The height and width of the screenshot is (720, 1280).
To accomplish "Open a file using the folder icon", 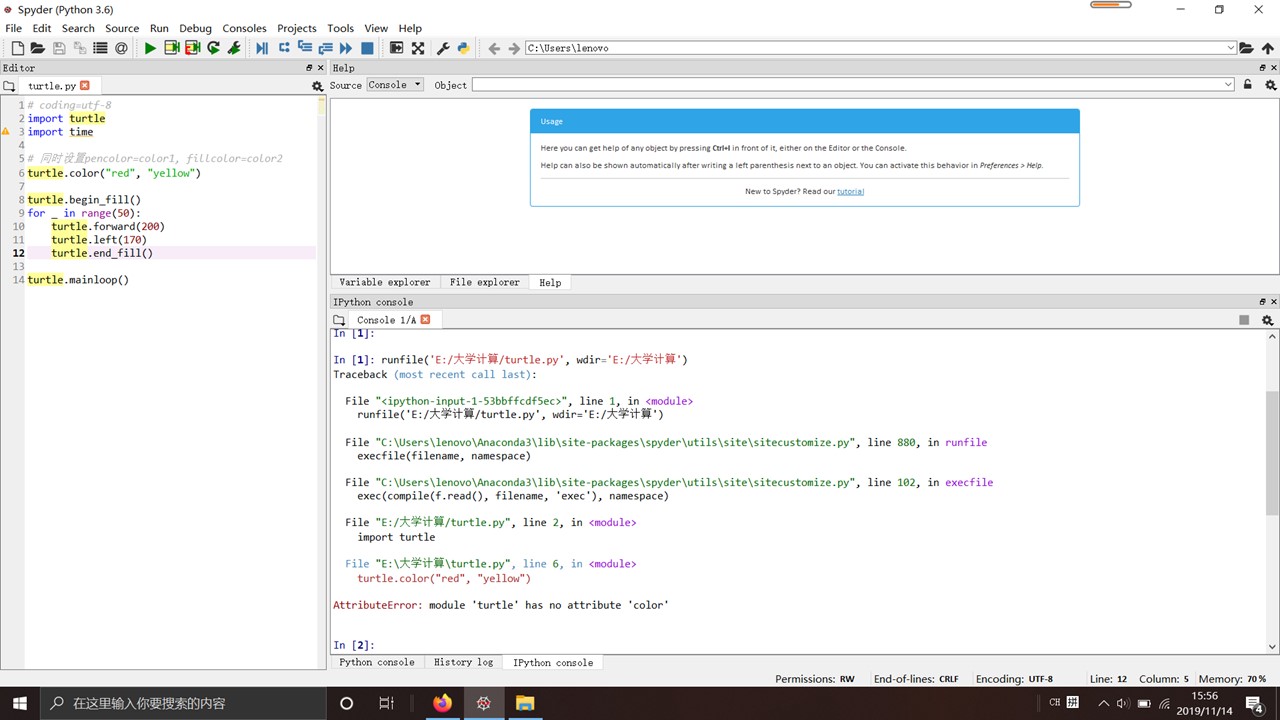I will pyautogui.click(x=37, y=48).
